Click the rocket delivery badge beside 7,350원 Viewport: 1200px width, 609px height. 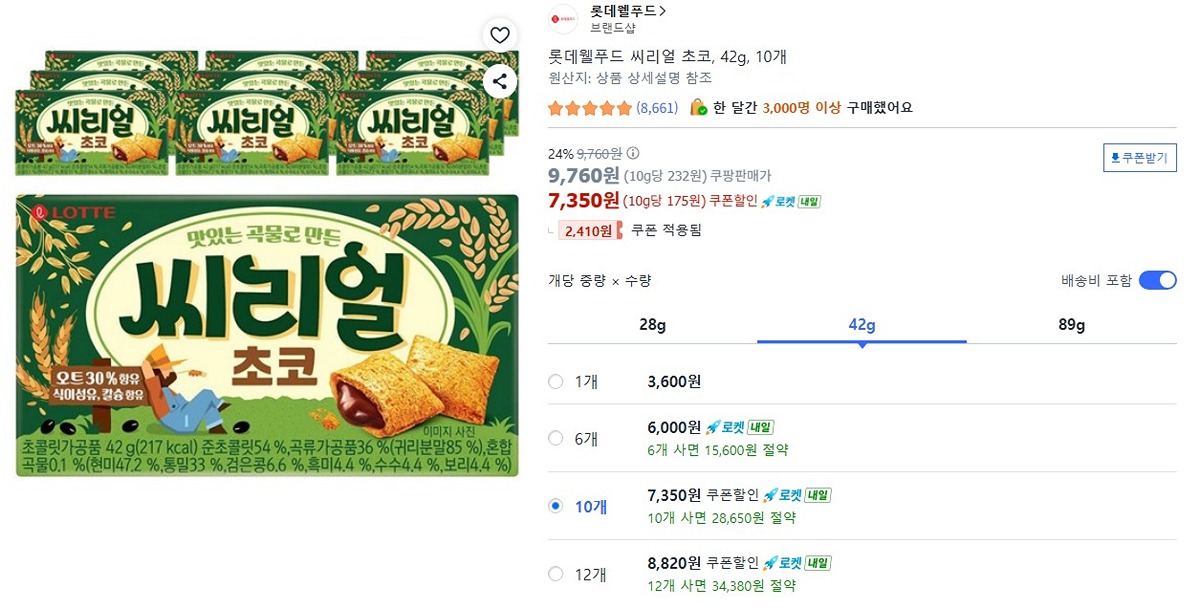(791, 201)
